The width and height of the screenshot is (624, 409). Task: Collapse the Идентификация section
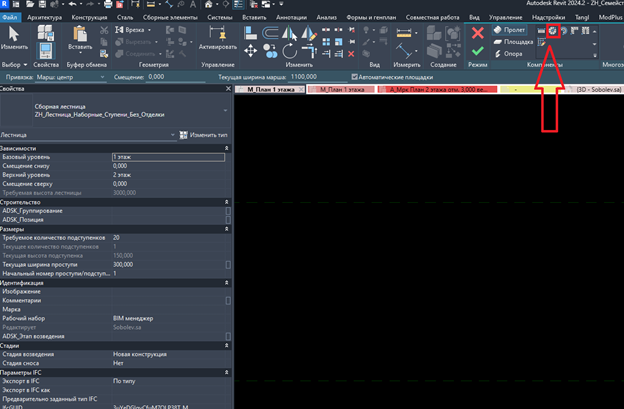[226, 283]
